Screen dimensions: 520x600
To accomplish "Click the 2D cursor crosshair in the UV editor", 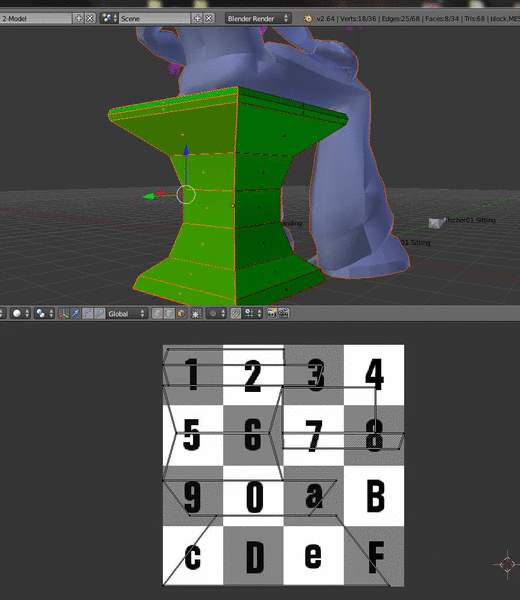I will click(x=507, y=564).
